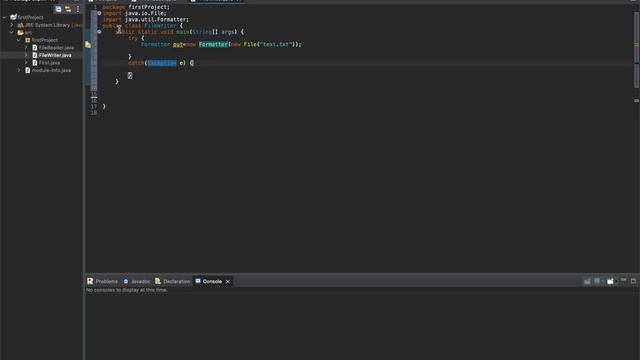Click the firstProject project icon
This screenshot has width=640, height=360.
13,17
